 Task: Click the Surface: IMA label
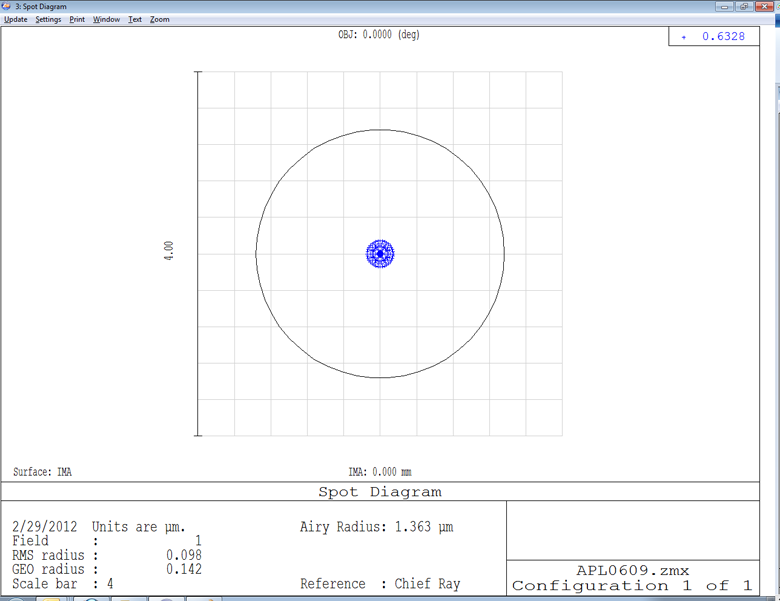[x=42, y=472]
